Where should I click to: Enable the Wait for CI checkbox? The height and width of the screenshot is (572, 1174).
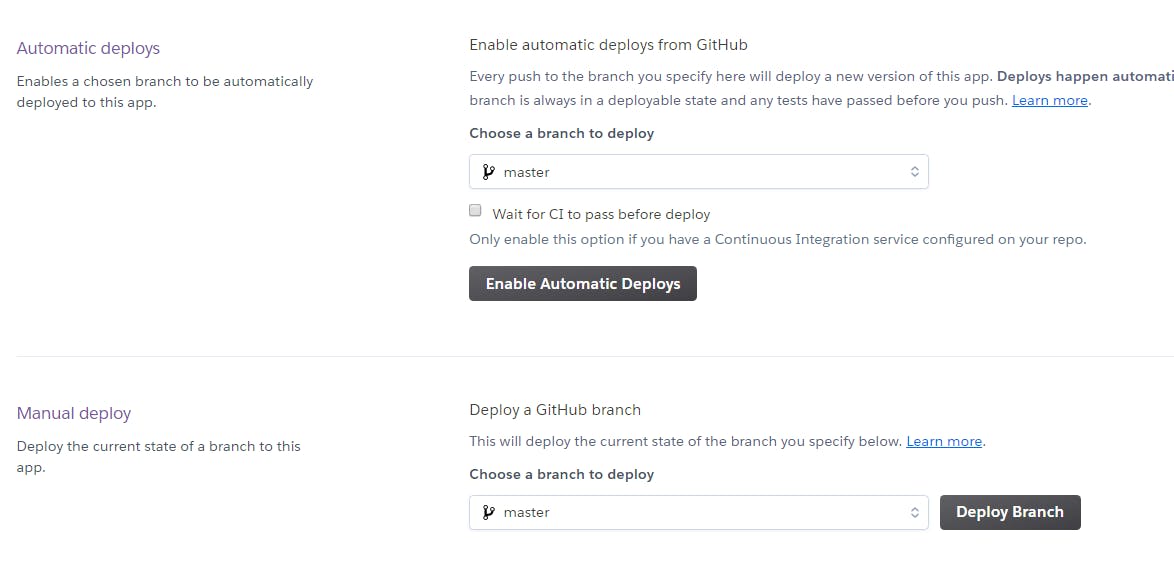pos(476,211)
